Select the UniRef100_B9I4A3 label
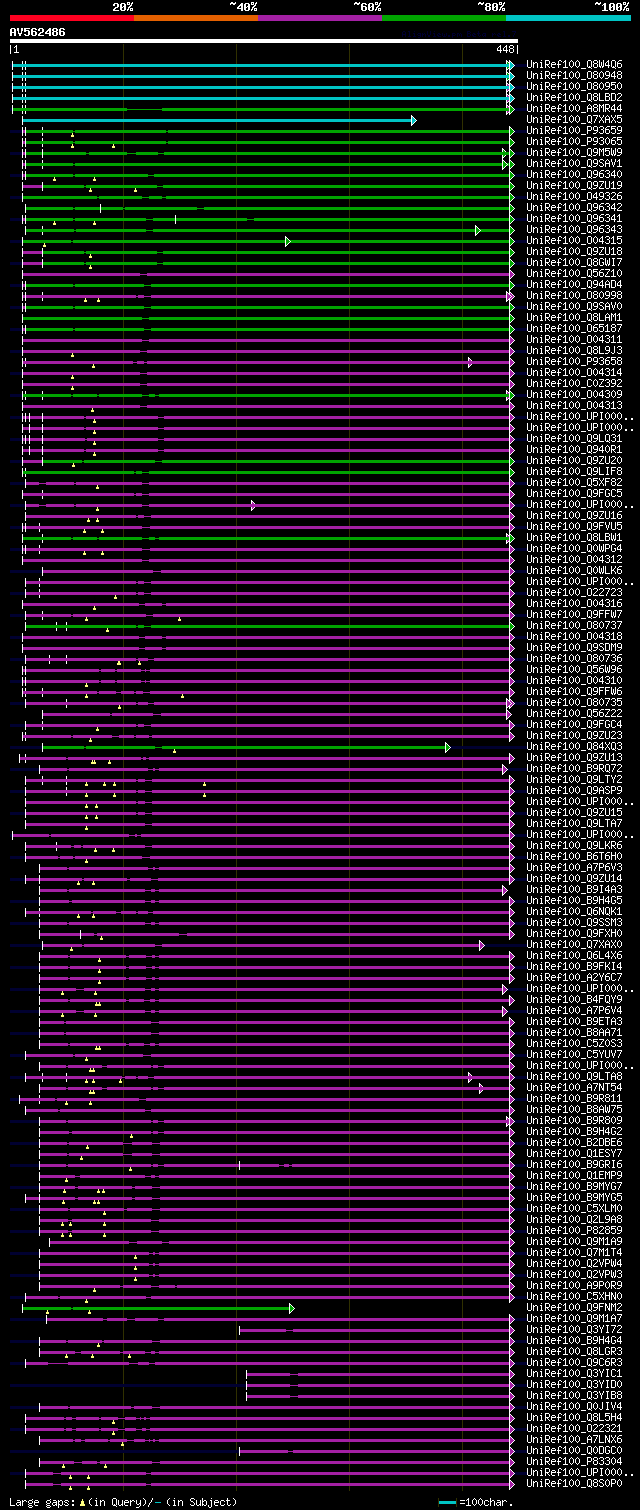Screen dimensions: 640x1510 pyautogui.click(x=574, y=889)
